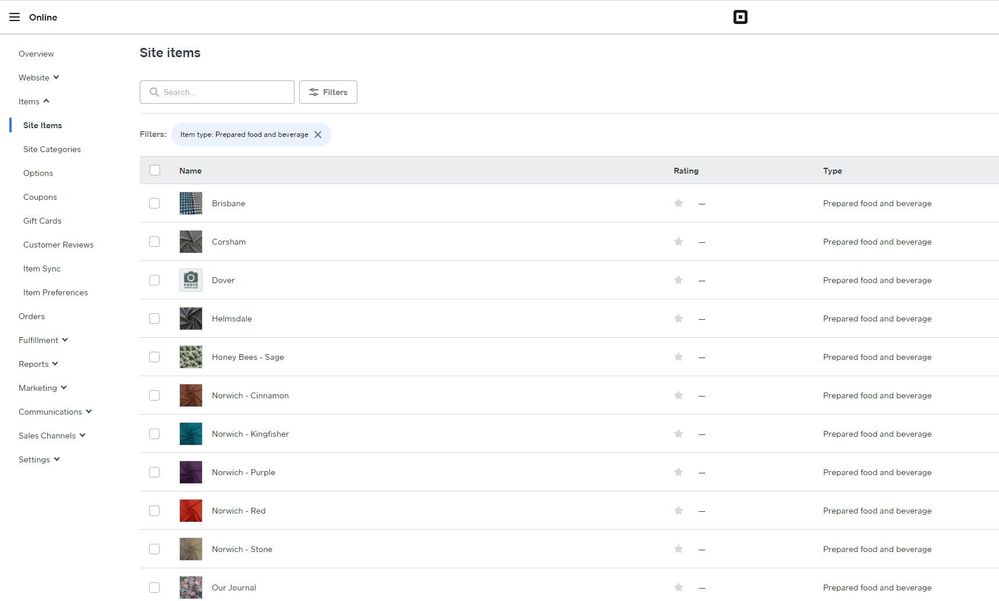Check the Norwich - Cinnamon checkbox
999x601 pixels.
154,395
